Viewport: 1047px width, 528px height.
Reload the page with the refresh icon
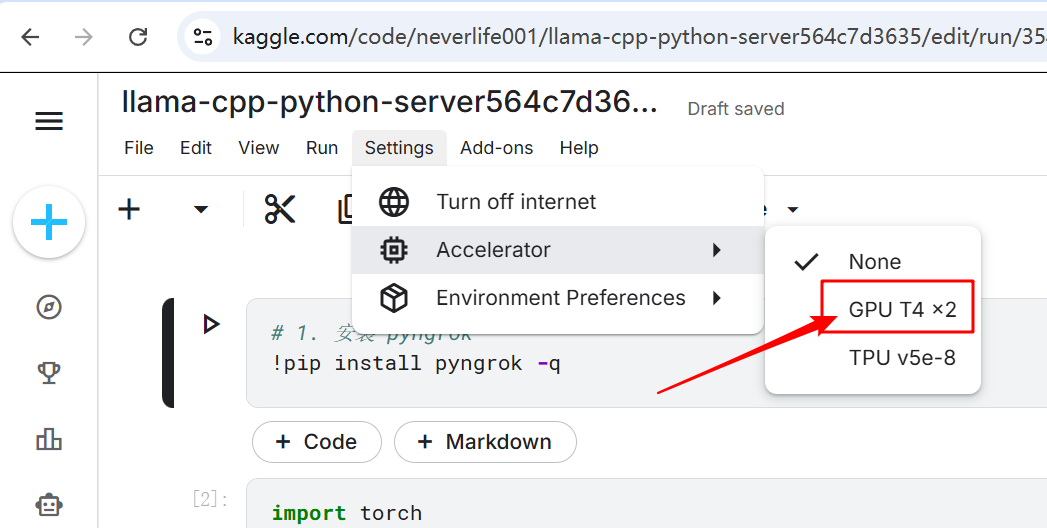pos(138,37)
